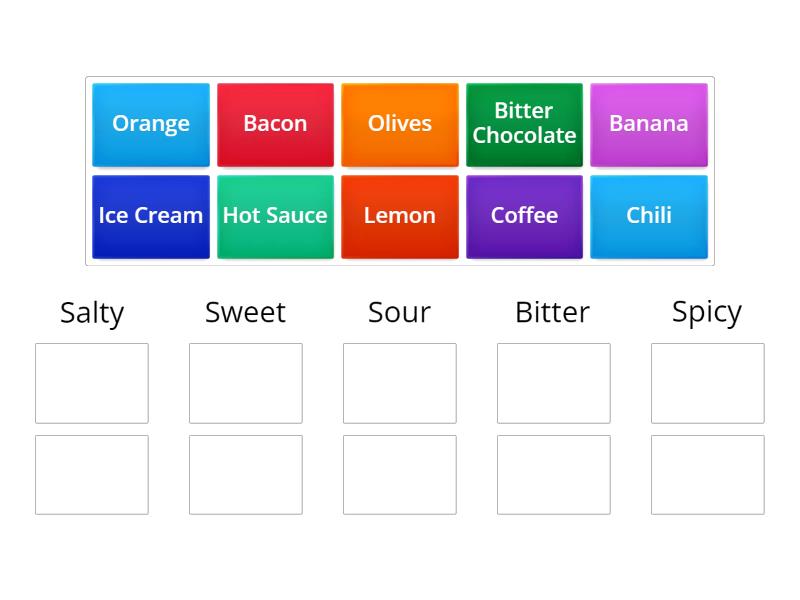Select the Bacon tile
The image size is (800, 600).
[275, 124]
